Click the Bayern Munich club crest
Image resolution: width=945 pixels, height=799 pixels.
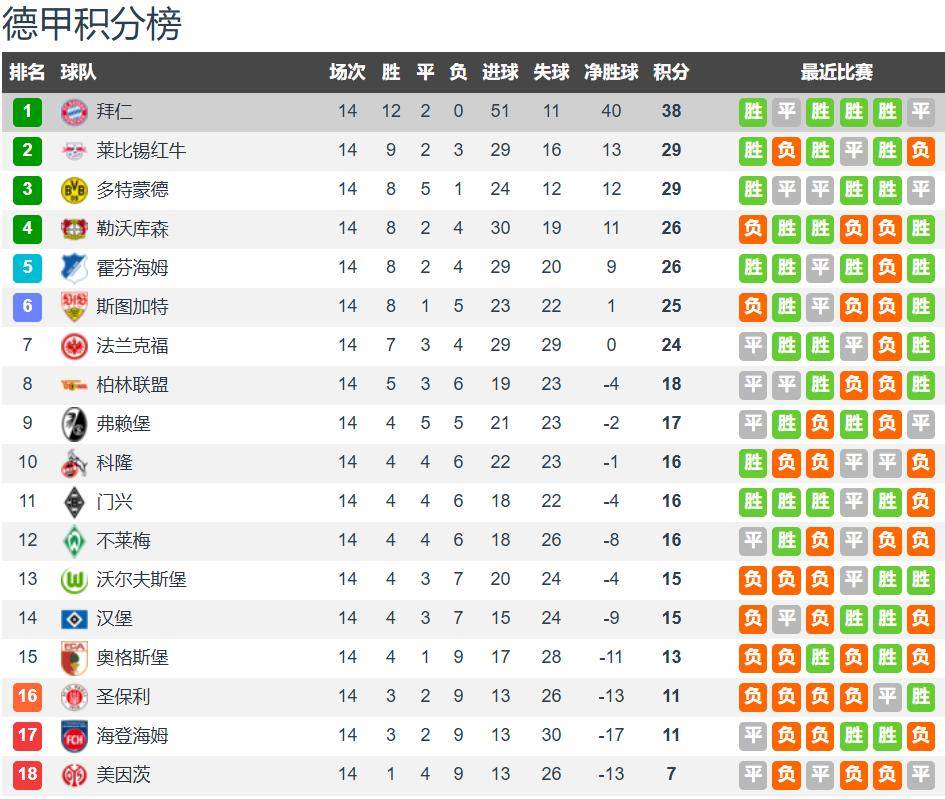[74, 111]
